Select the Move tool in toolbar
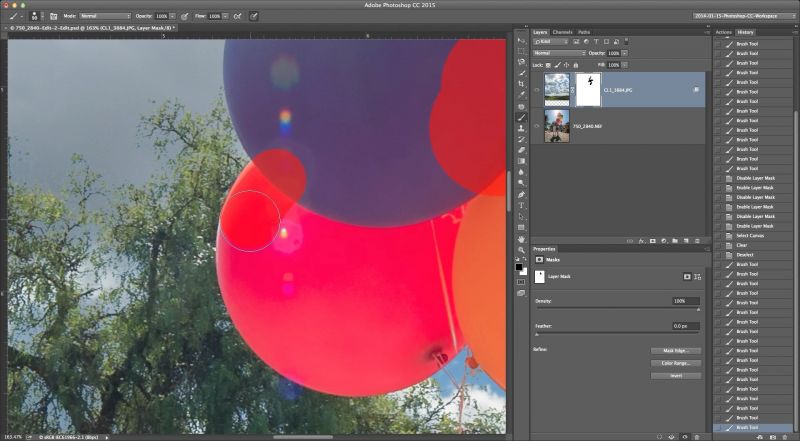This screenshot has height=441, width=800. click(x=521, y=40)
